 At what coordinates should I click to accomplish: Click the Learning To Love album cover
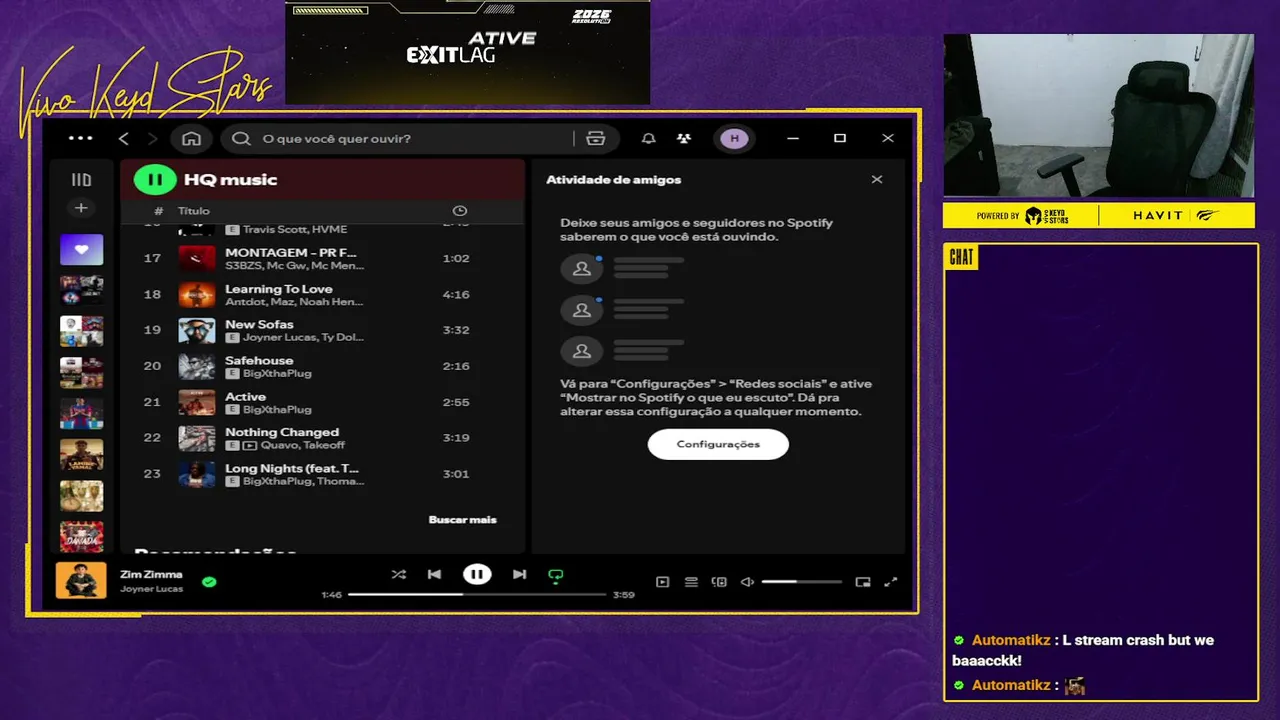point(197,294)
